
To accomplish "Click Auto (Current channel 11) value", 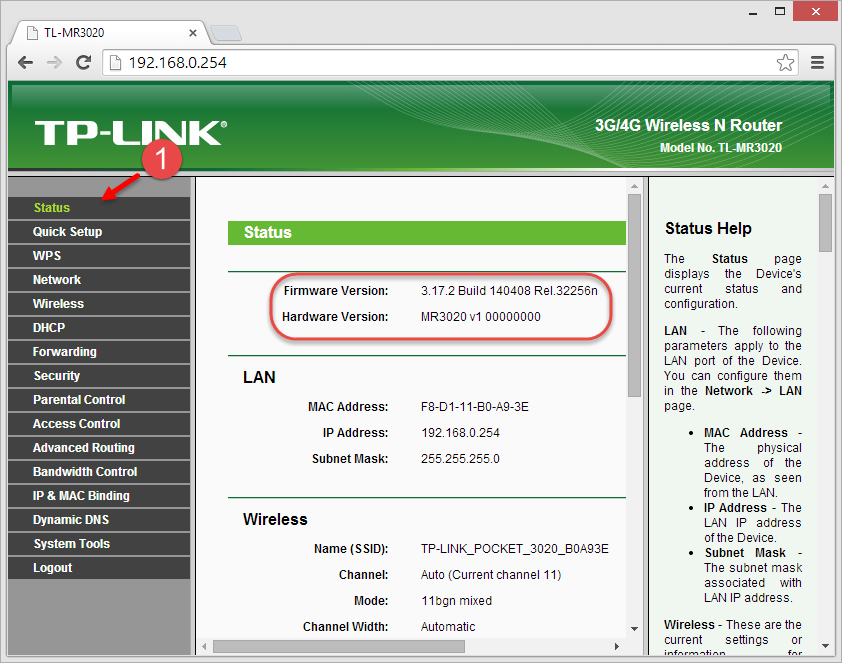I will click(491, 575).
